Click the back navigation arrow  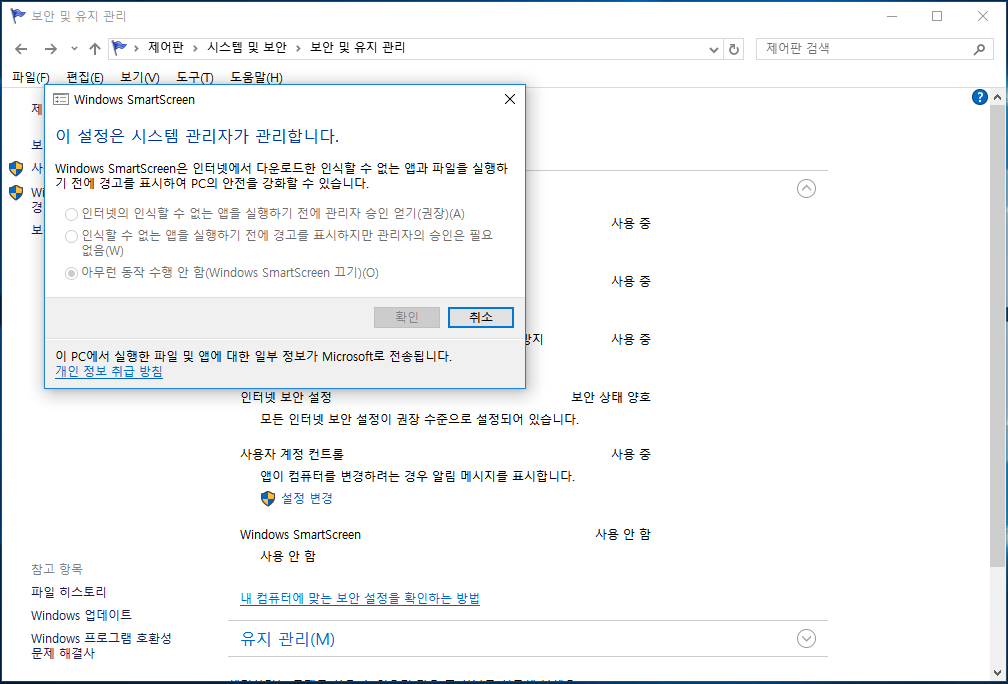(21, 49)
